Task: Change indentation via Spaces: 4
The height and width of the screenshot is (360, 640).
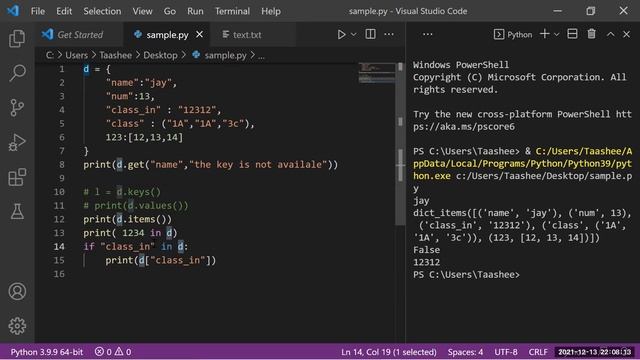Action: (x=465, y=352)
